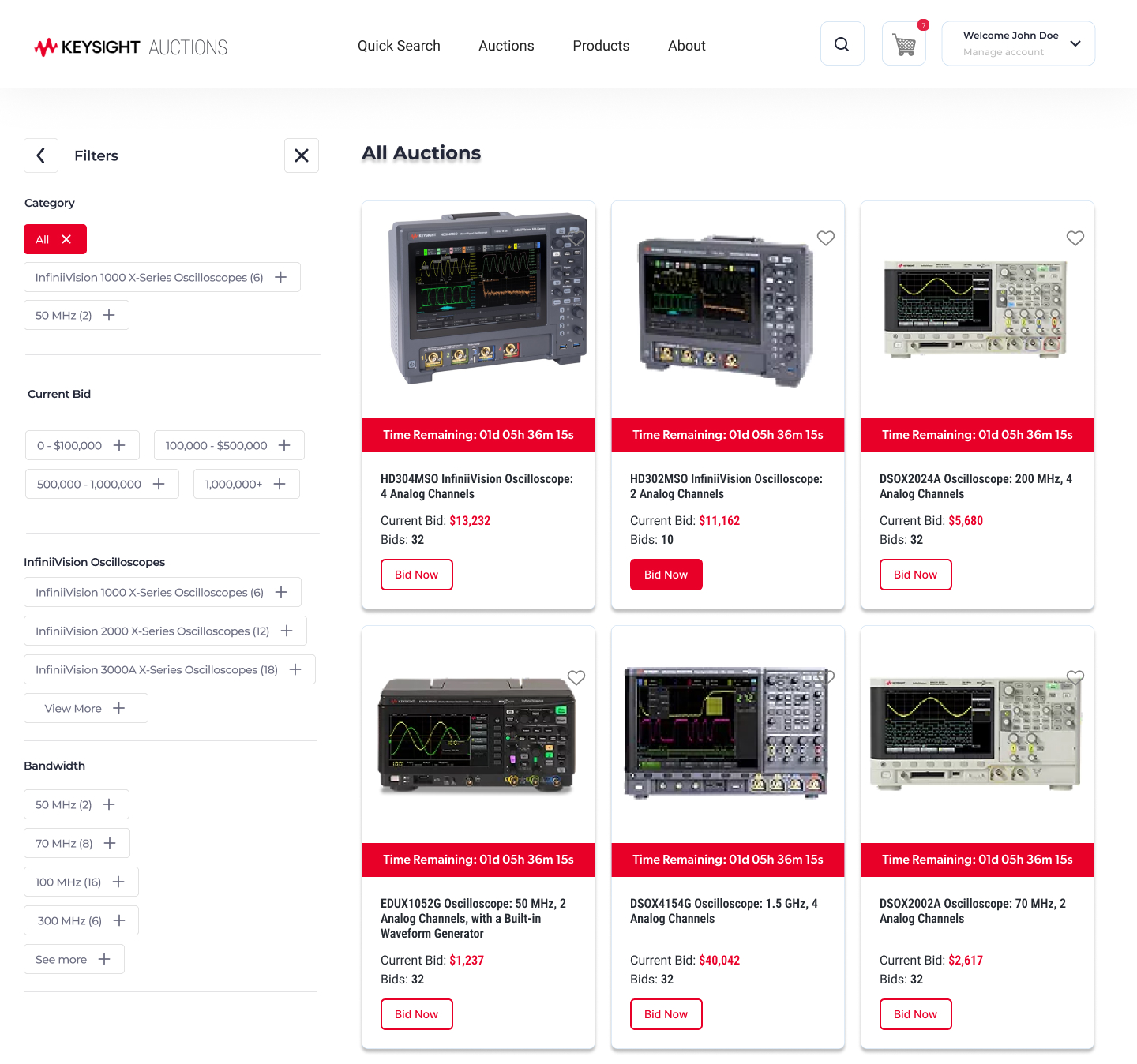Close the Filters panel
Viewport: 1137px width, 1064px height.
click(302, 155)
